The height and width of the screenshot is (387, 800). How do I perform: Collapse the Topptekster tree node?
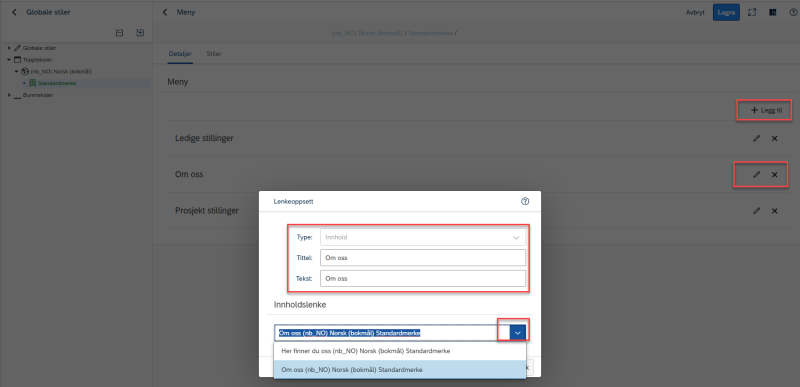(9, 60)
